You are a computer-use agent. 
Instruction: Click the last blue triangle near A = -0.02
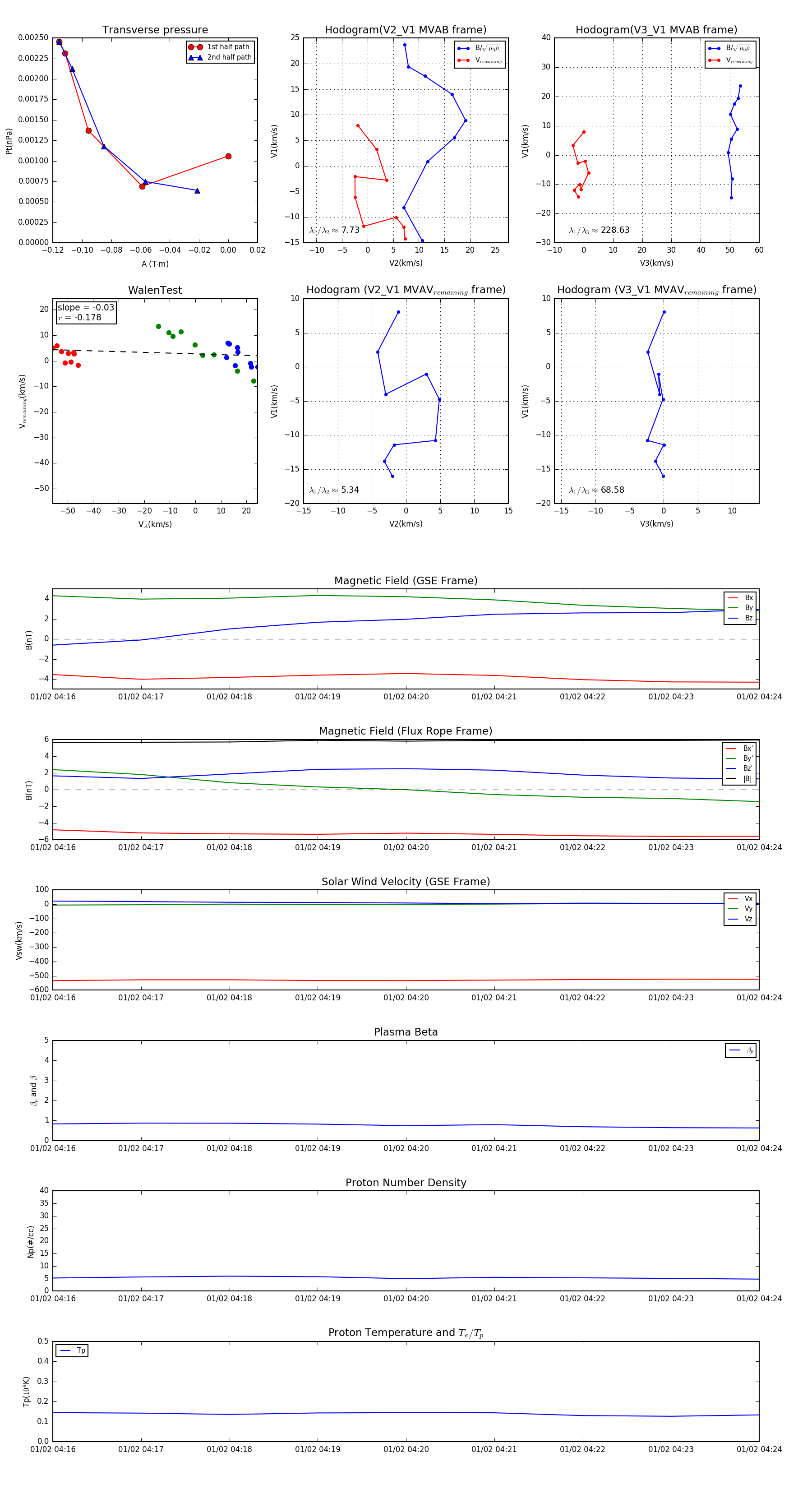point(197,191)
